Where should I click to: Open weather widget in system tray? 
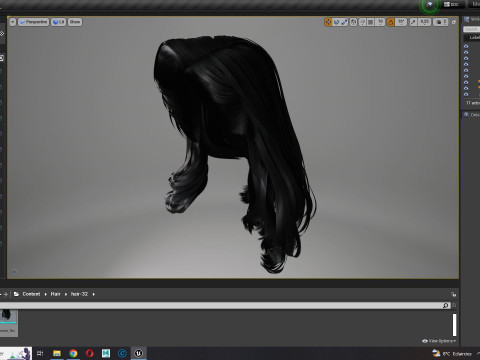(452, 353)
